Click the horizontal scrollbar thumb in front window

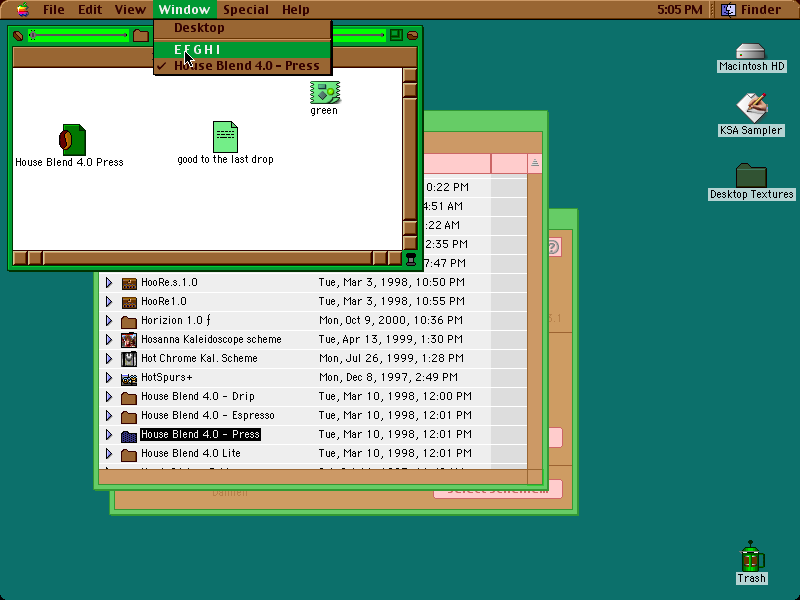[207, 258]
